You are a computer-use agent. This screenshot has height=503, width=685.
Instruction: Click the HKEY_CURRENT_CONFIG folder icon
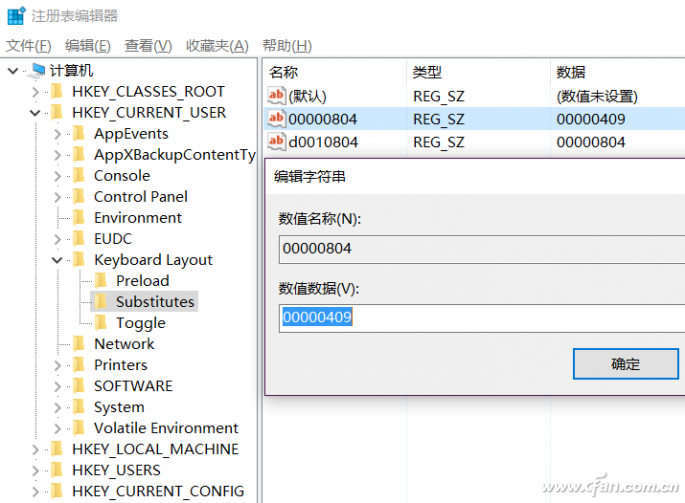[x=56, y=491]
